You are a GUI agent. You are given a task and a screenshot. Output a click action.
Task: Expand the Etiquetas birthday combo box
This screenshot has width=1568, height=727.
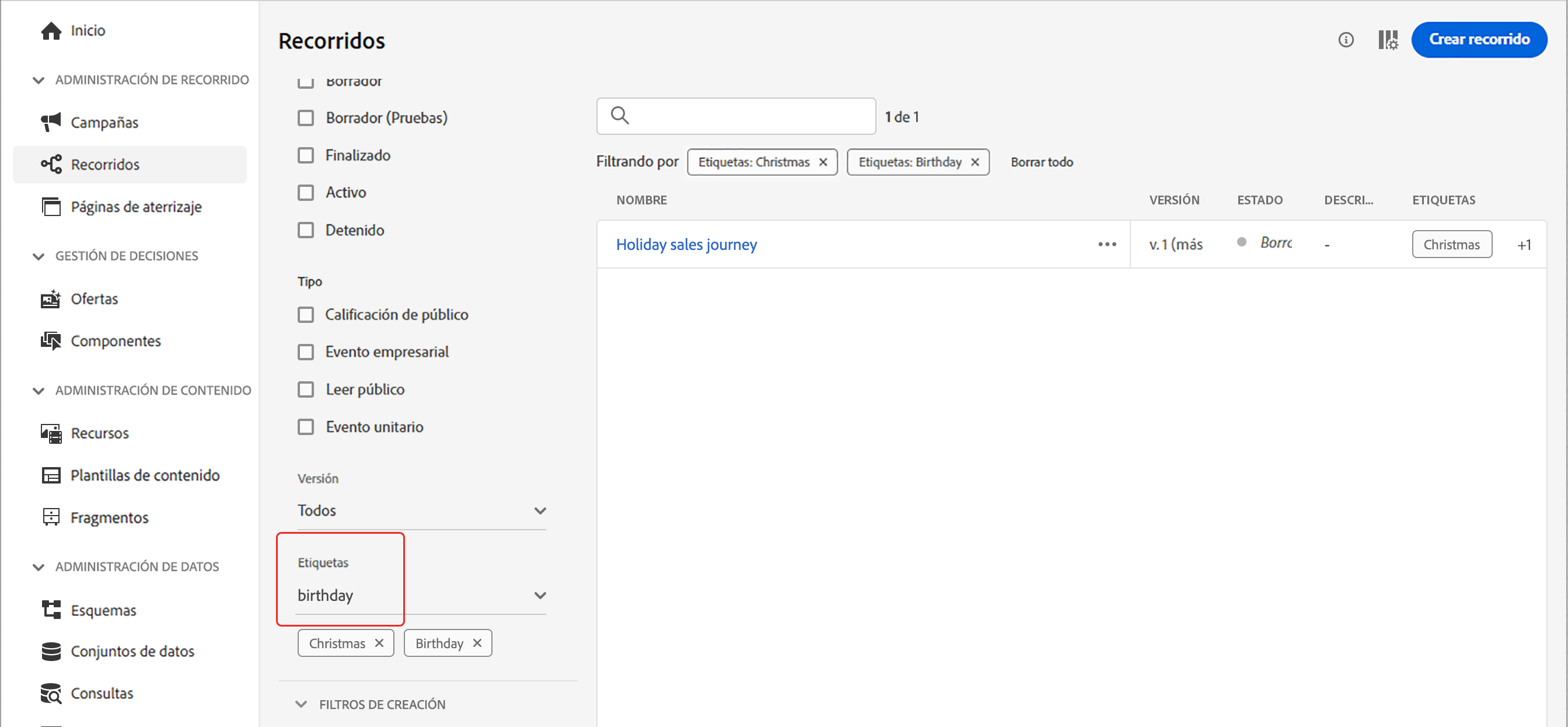click(539, 595)
